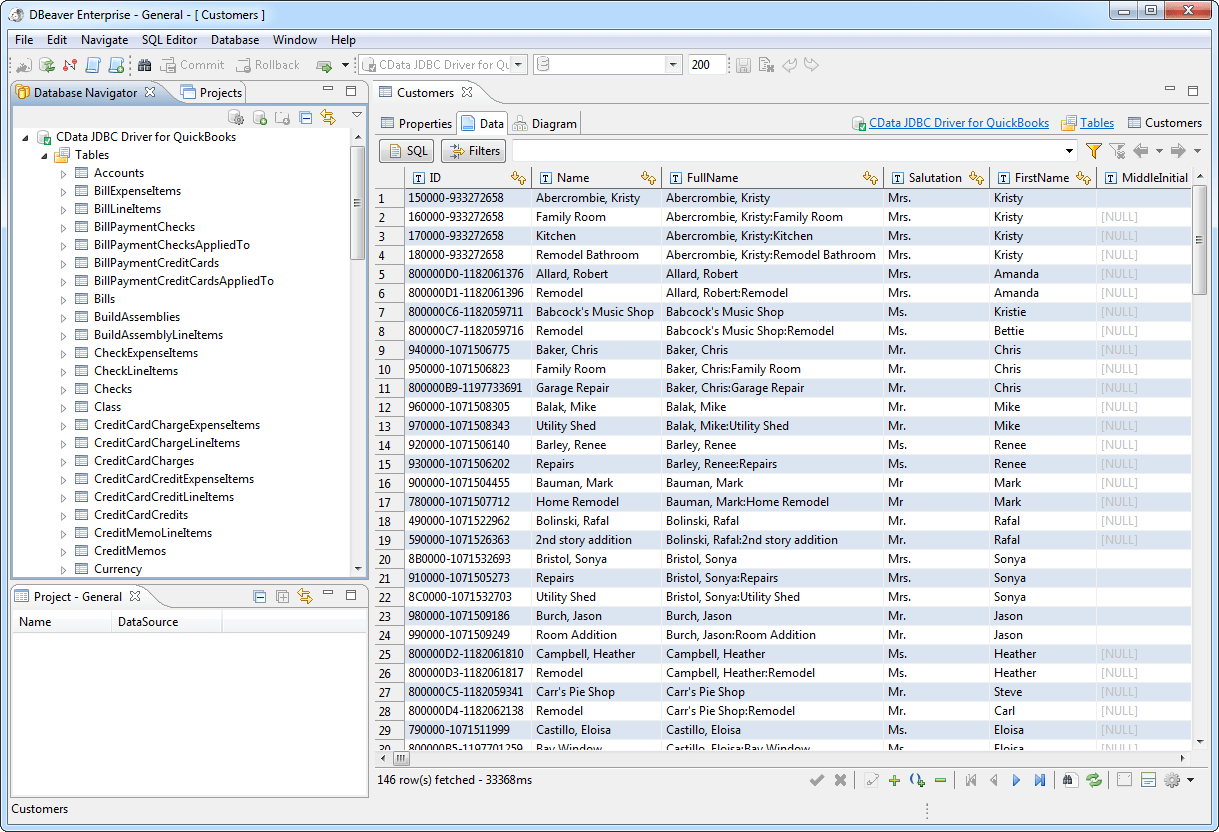Click the filter funnel icon above the data grid
Image resolution: width=1219 pixels, height=832 pixels.
[1093, 150]
